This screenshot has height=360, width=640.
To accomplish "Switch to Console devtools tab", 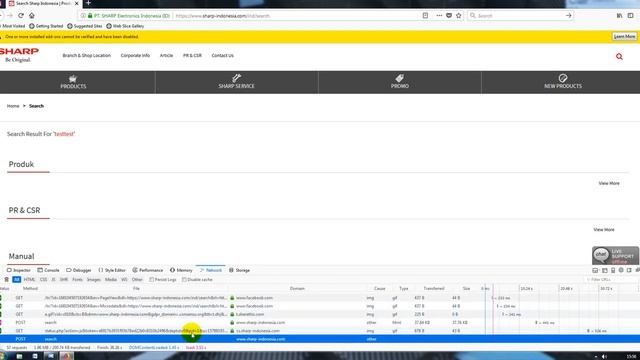I will pyautogui.click(x=48, y=270).
